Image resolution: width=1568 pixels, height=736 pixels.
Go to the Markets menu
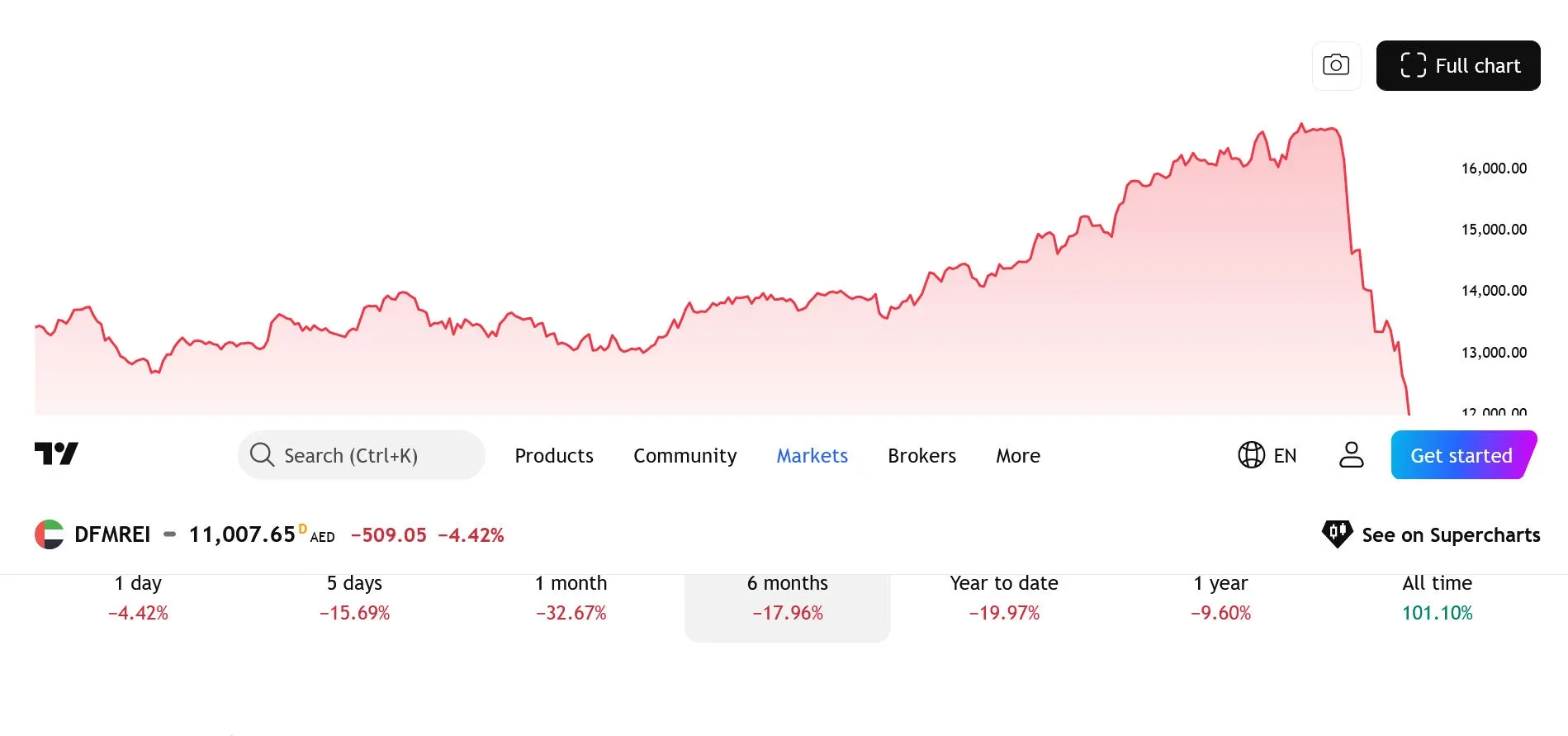[x=812, y=455]
